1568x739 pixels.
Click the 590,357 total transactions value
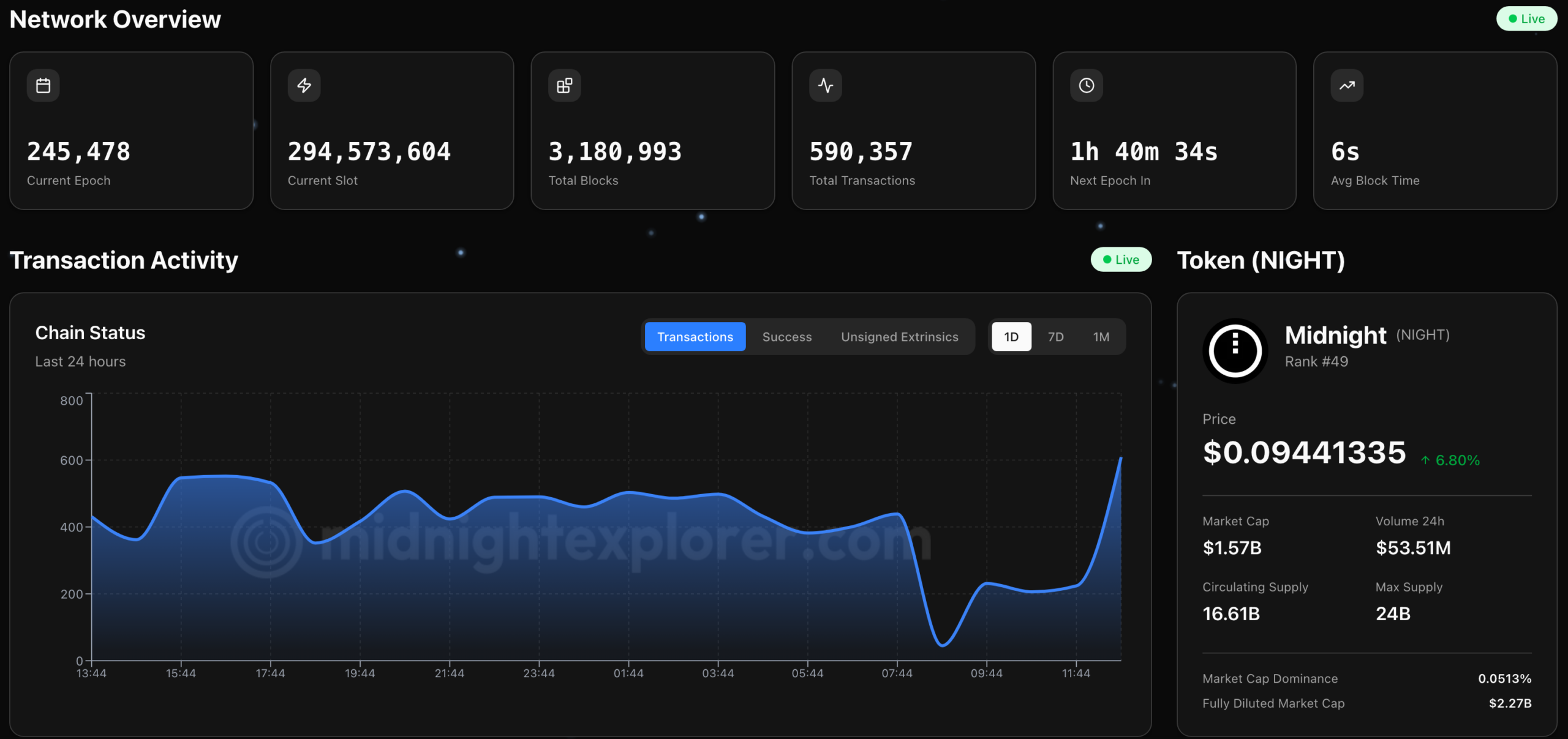(x=861, y=152)
